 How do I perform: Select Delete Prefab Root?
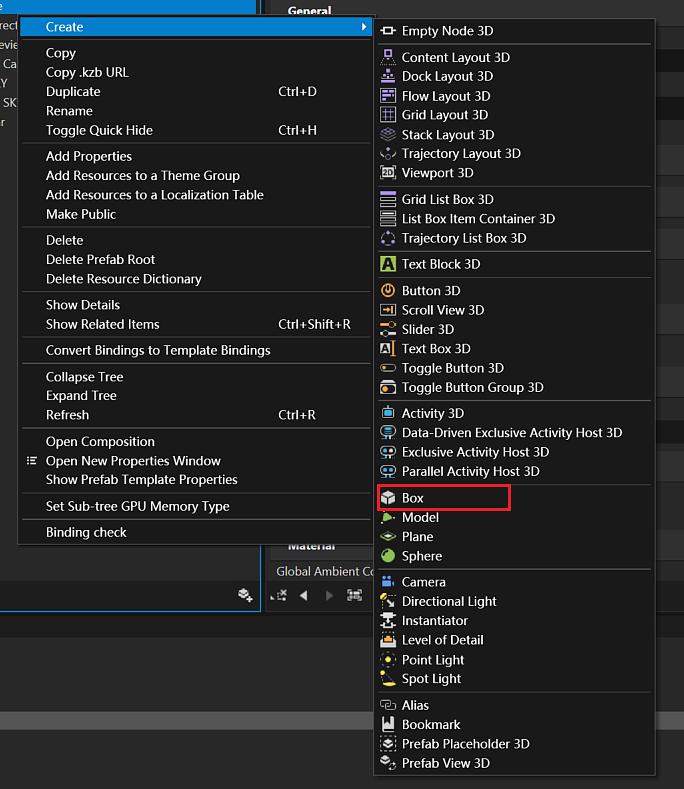100,260
